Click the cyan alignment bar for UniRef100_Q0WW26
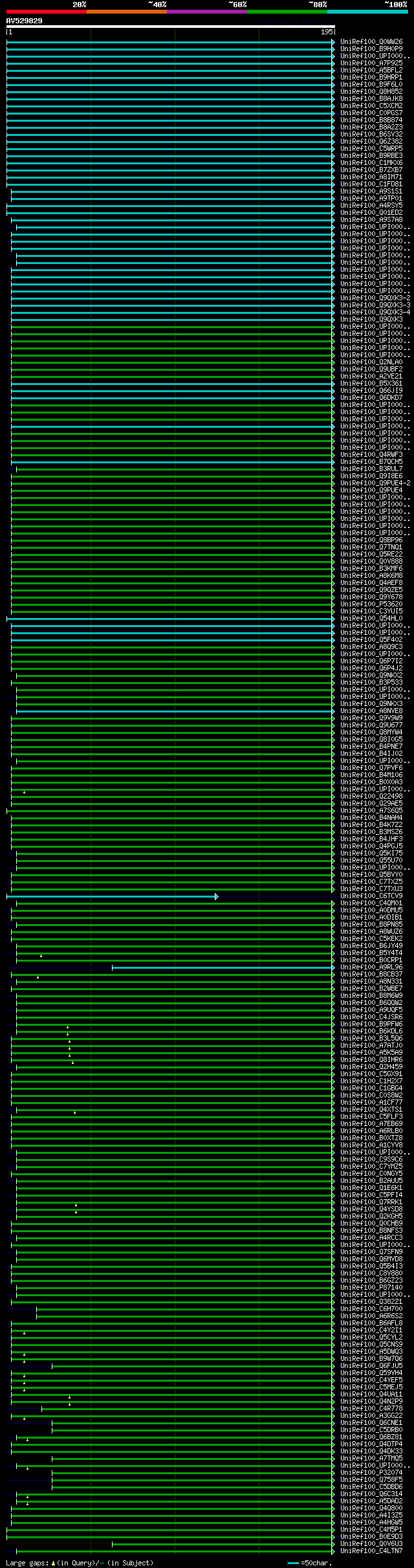Screen dimensions: 414x1568 coord(171,42)
